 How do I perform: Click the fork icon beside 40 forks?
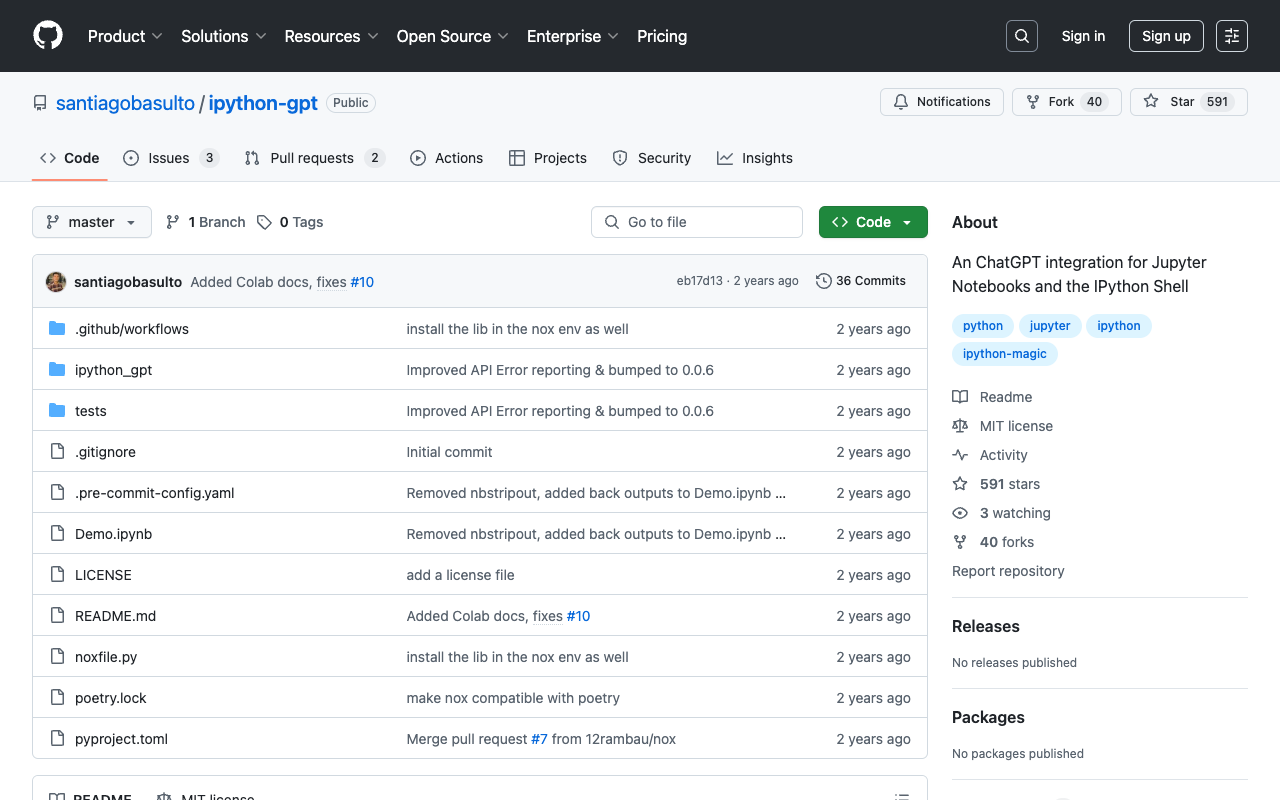click(960, 542)
